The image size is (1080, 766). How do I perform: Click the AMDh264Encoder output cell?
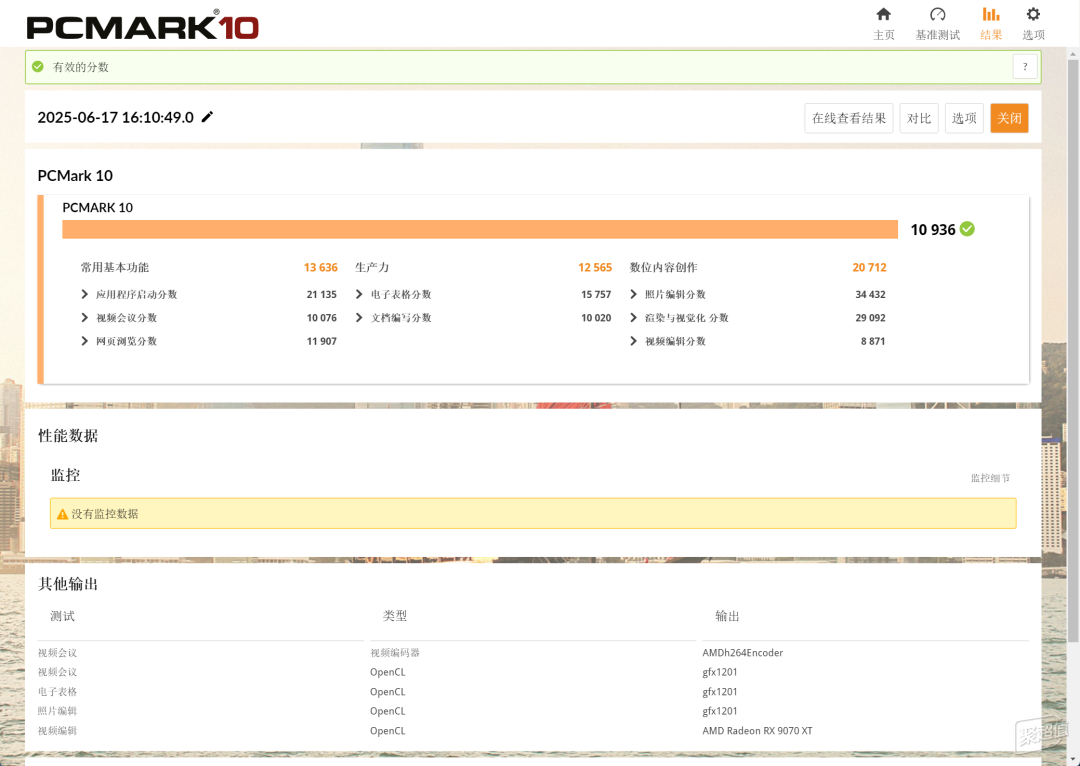(x=742, y=652)
